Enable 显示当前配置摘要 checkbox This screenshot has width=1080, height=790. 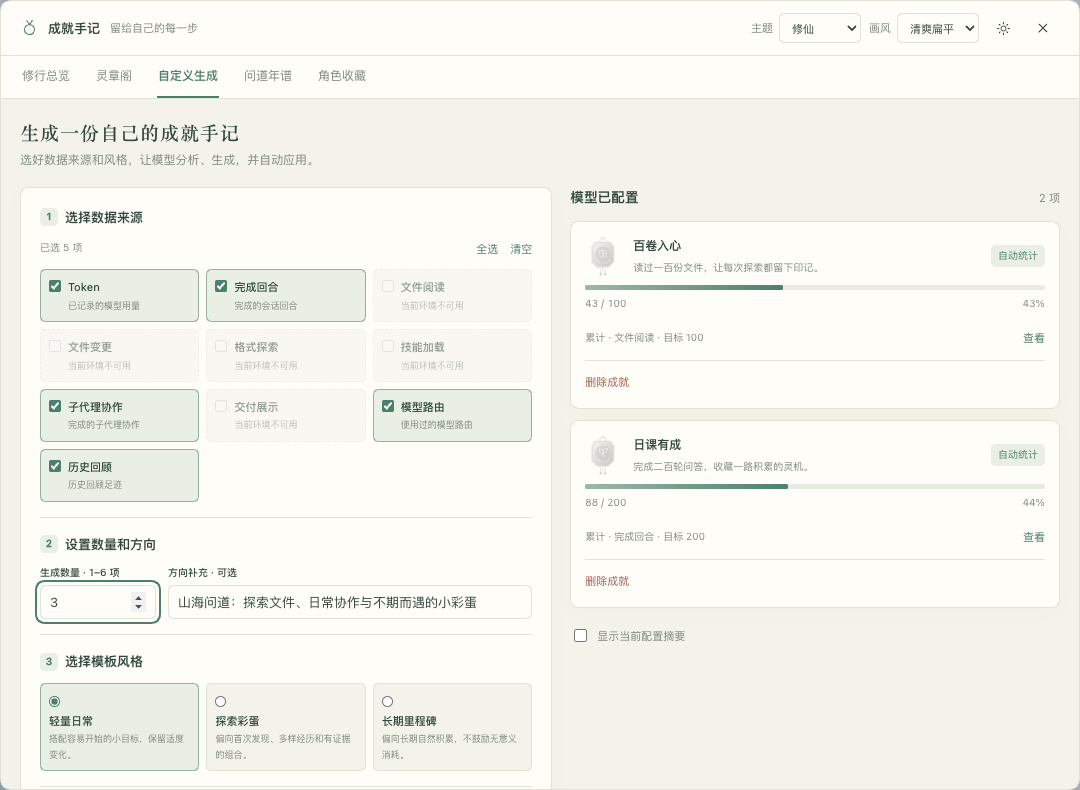[581, 636]
